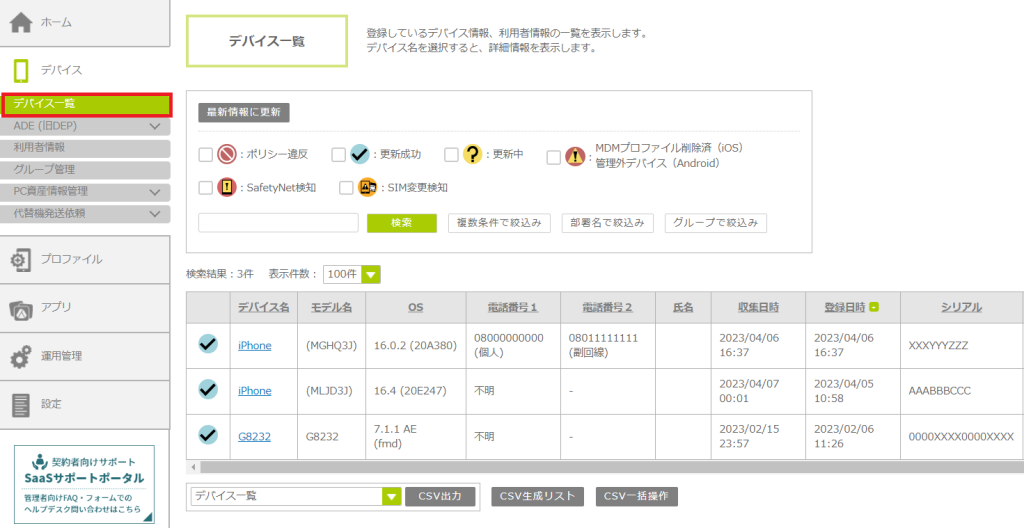Expand the ADE (旧DEP) submenu
This screenshot has height=528, width=1024.
(154, 127)
